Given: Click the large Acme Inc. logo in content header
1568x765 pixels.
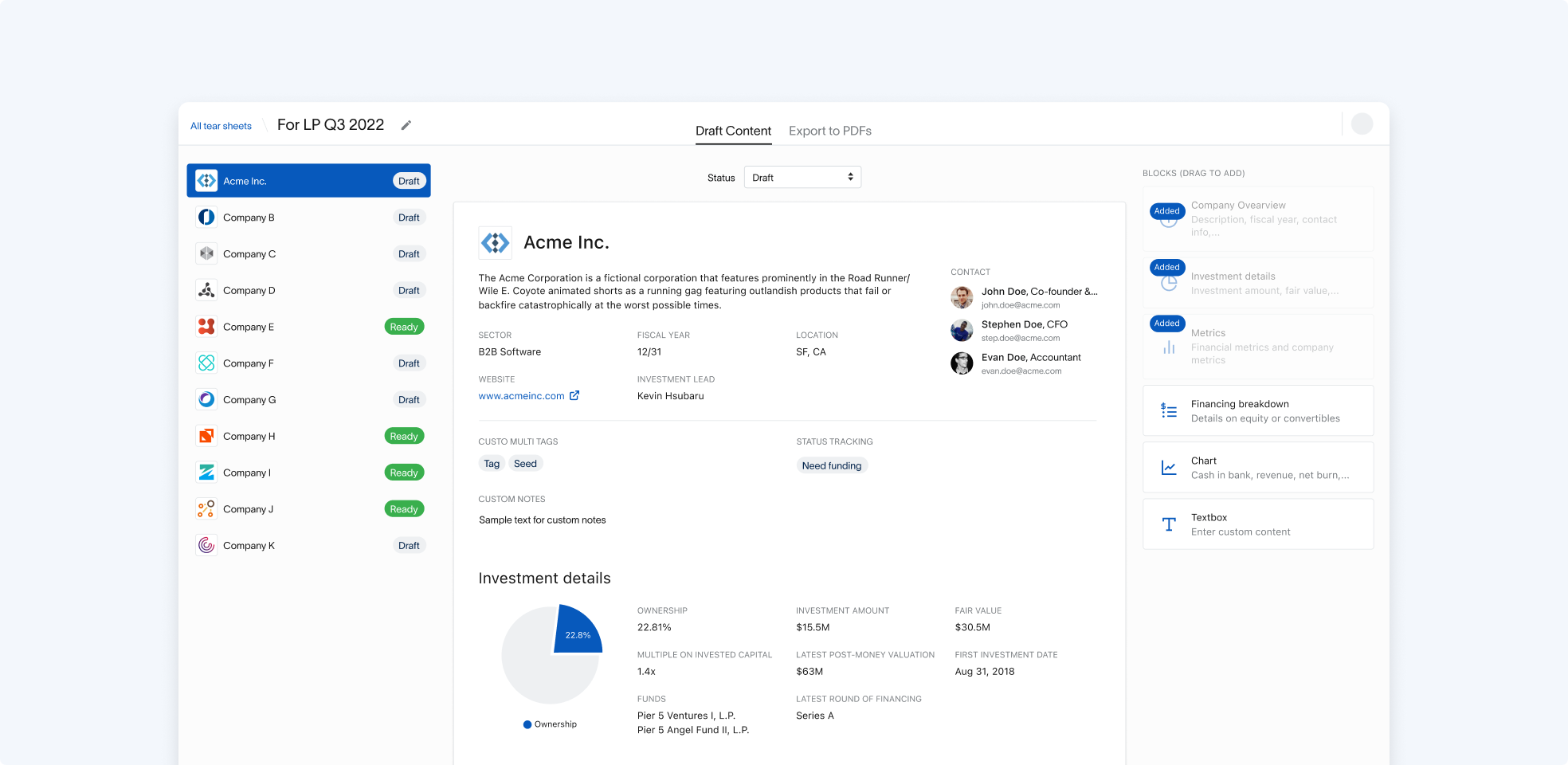Looking at the screenshot, I should click(495, 242).
